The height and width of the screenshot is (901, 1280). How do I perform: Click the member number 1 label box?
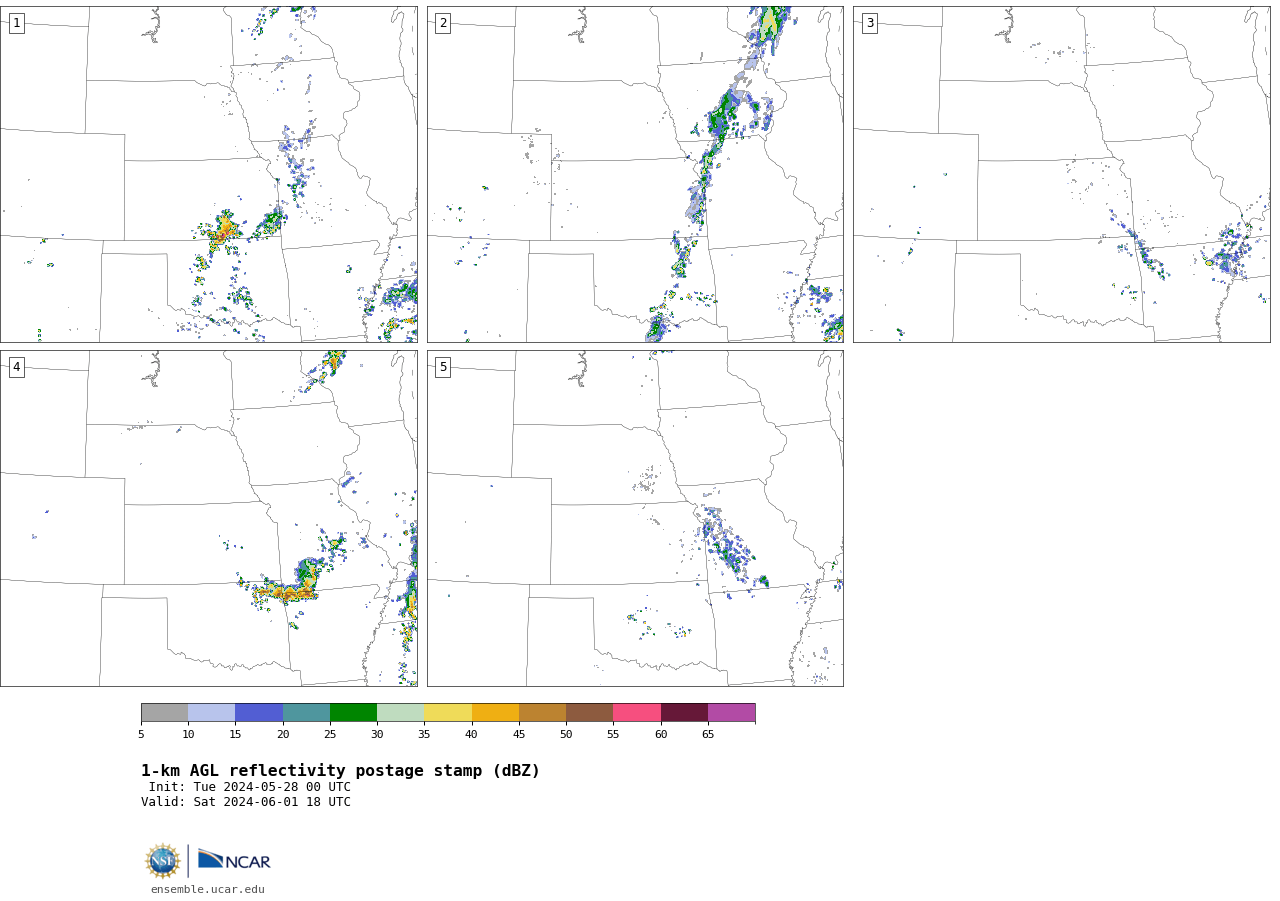[x=16, y=23]
